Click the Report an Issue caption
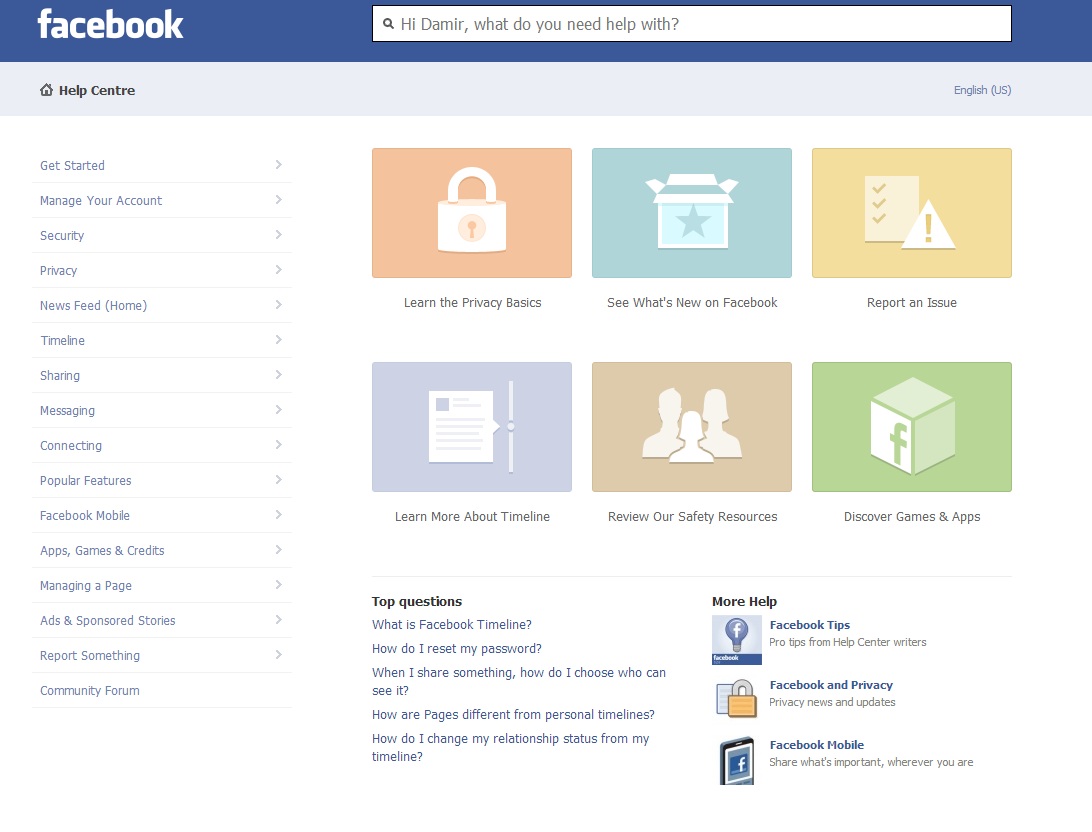The width and height of the screenshot is (1092, 832). click(912, 303)
